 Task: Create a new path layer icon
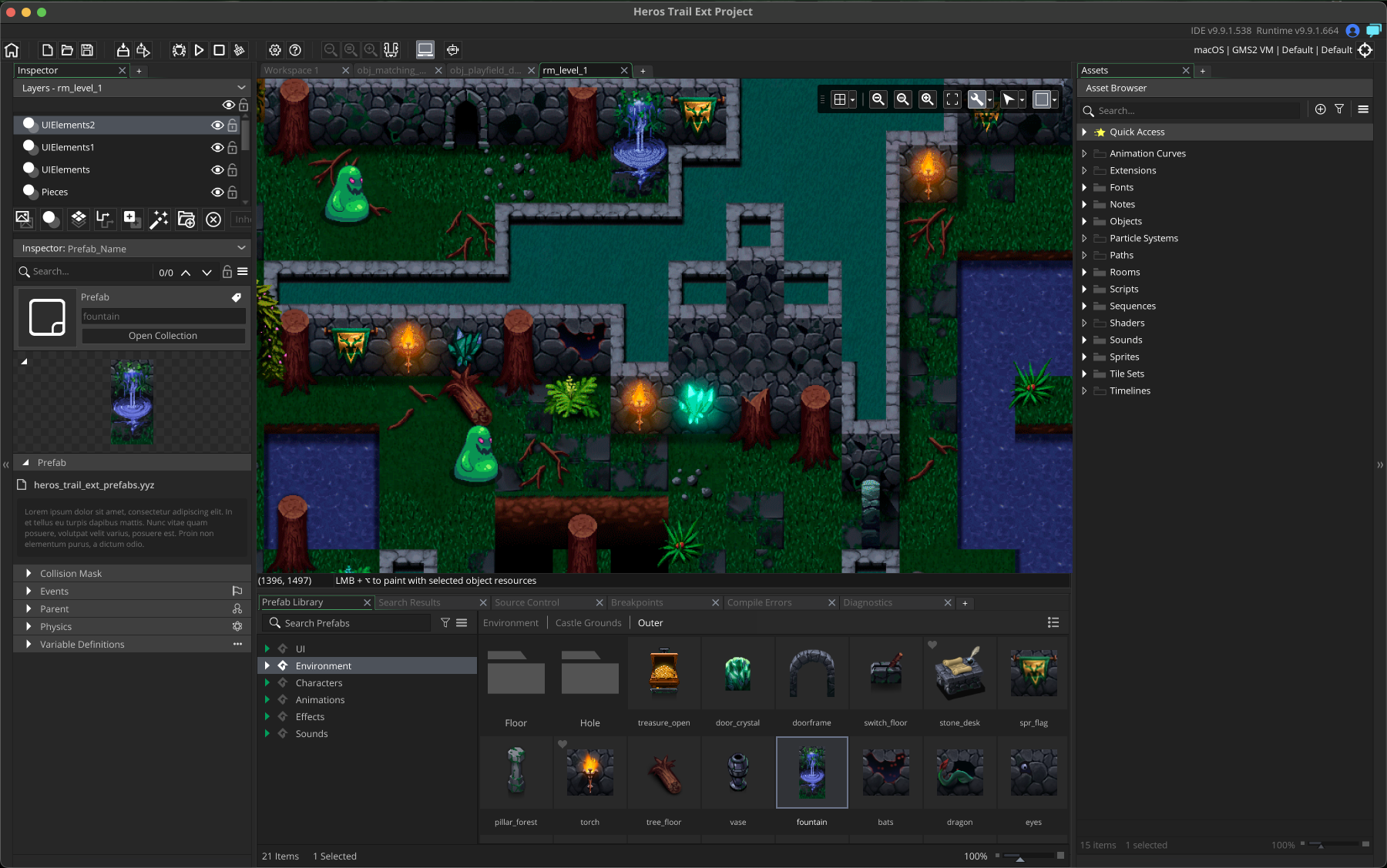tap(104, 220)
